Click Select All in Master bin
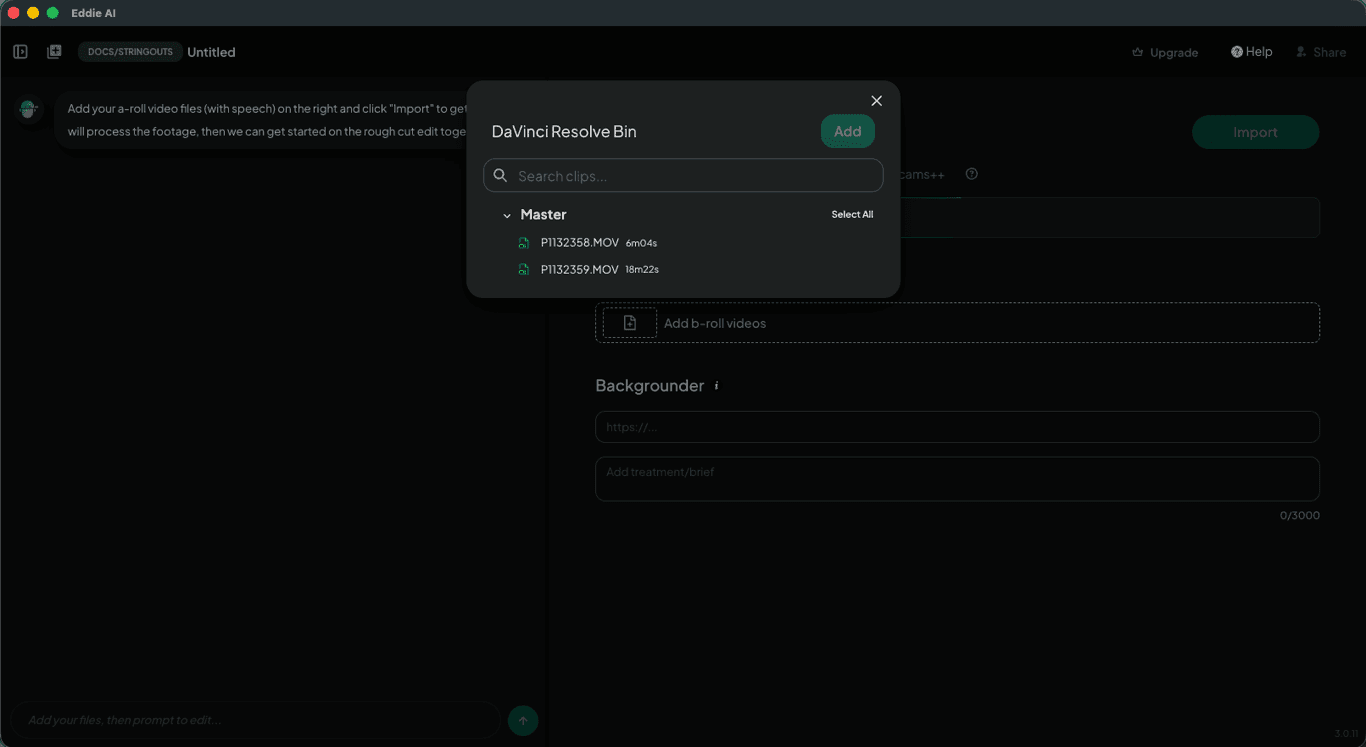This screenshot has width=1366, height=747. [x=852, y=215]
